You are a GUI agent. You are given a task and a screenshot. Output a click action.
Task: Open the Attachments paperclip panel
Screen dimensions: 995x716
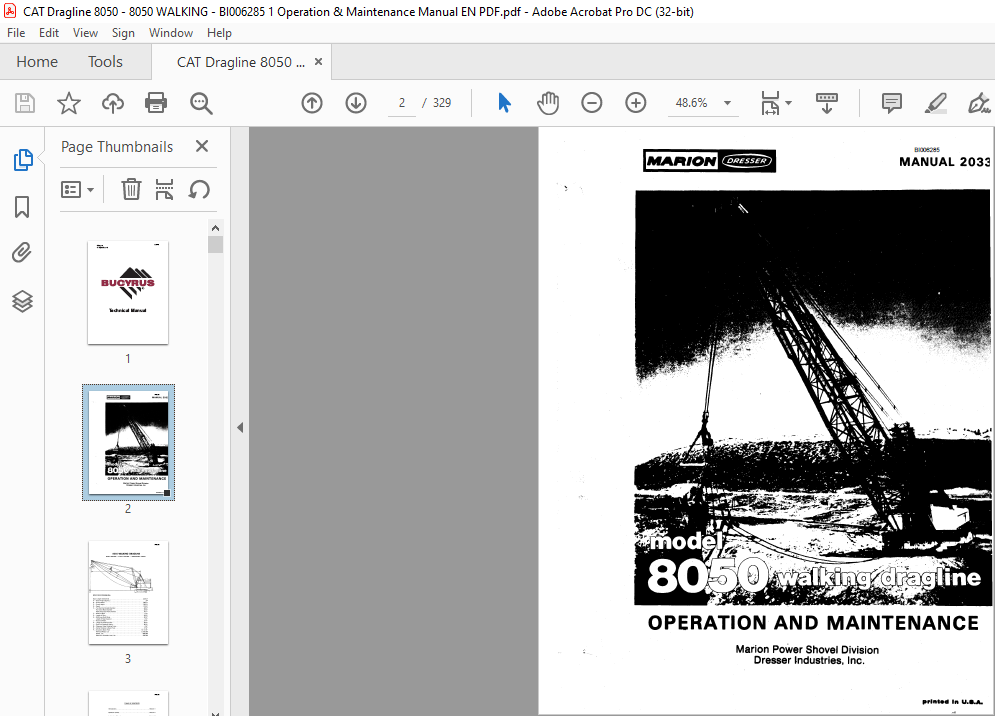[22, 253]
